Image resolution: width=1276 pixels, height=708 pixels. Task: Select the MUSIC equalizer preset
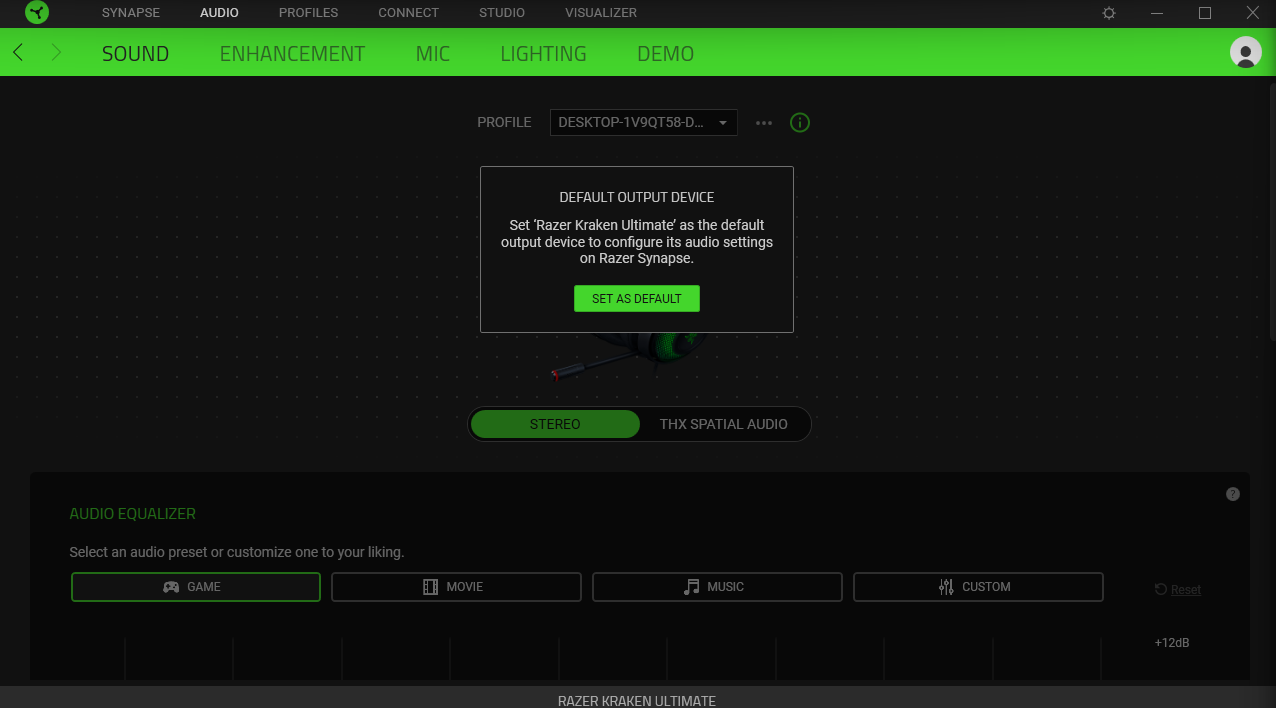(717, 587)
